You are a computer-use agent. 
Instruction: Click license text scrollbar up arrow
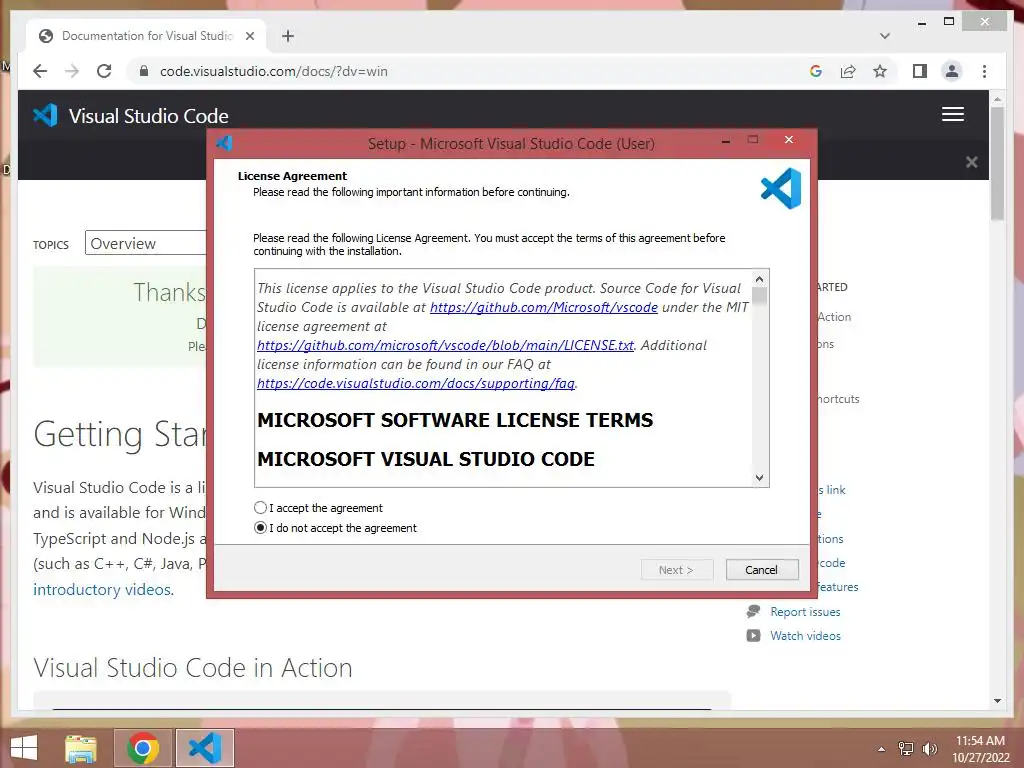[x=759, y=279]
